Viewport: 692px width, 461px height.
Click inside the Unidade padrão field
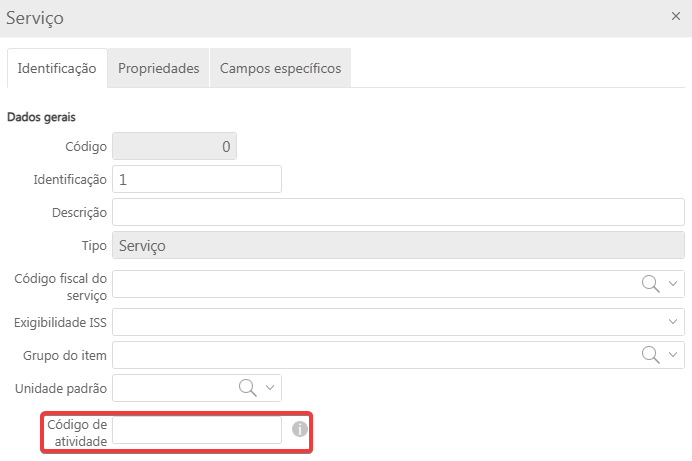click(172, 387)
